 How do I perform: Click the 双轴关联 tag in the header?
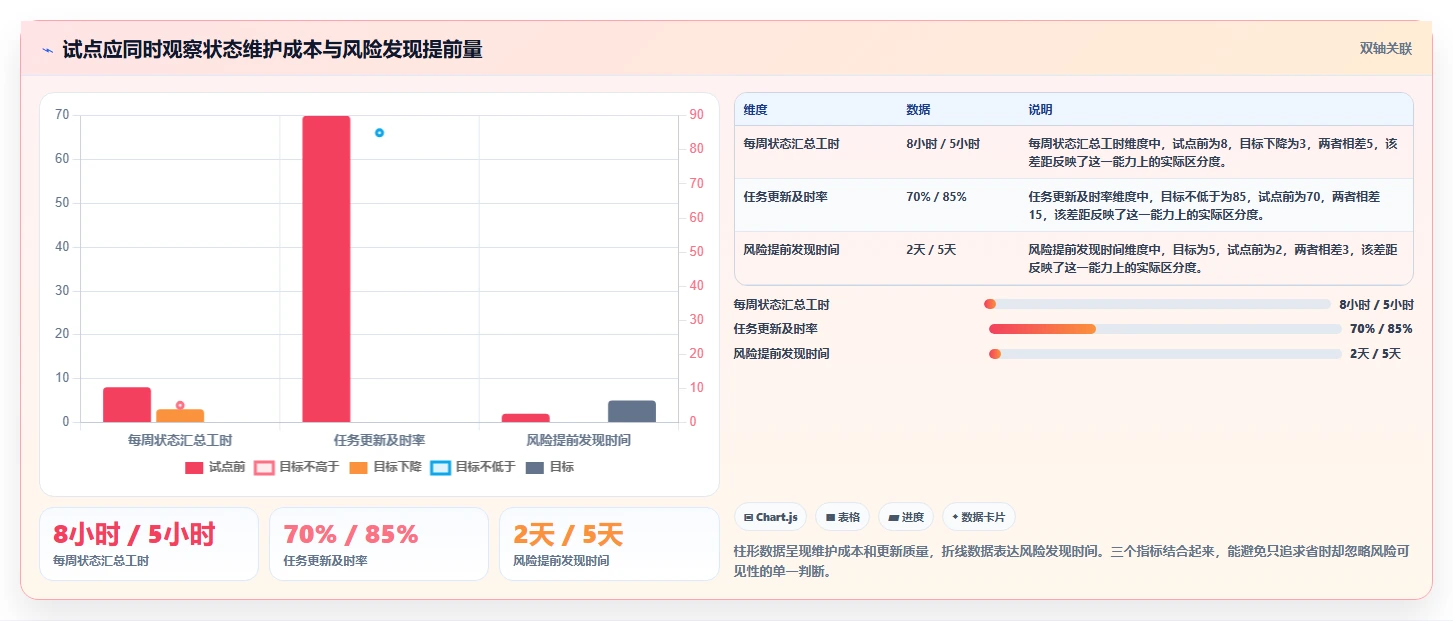(1385, 49)
